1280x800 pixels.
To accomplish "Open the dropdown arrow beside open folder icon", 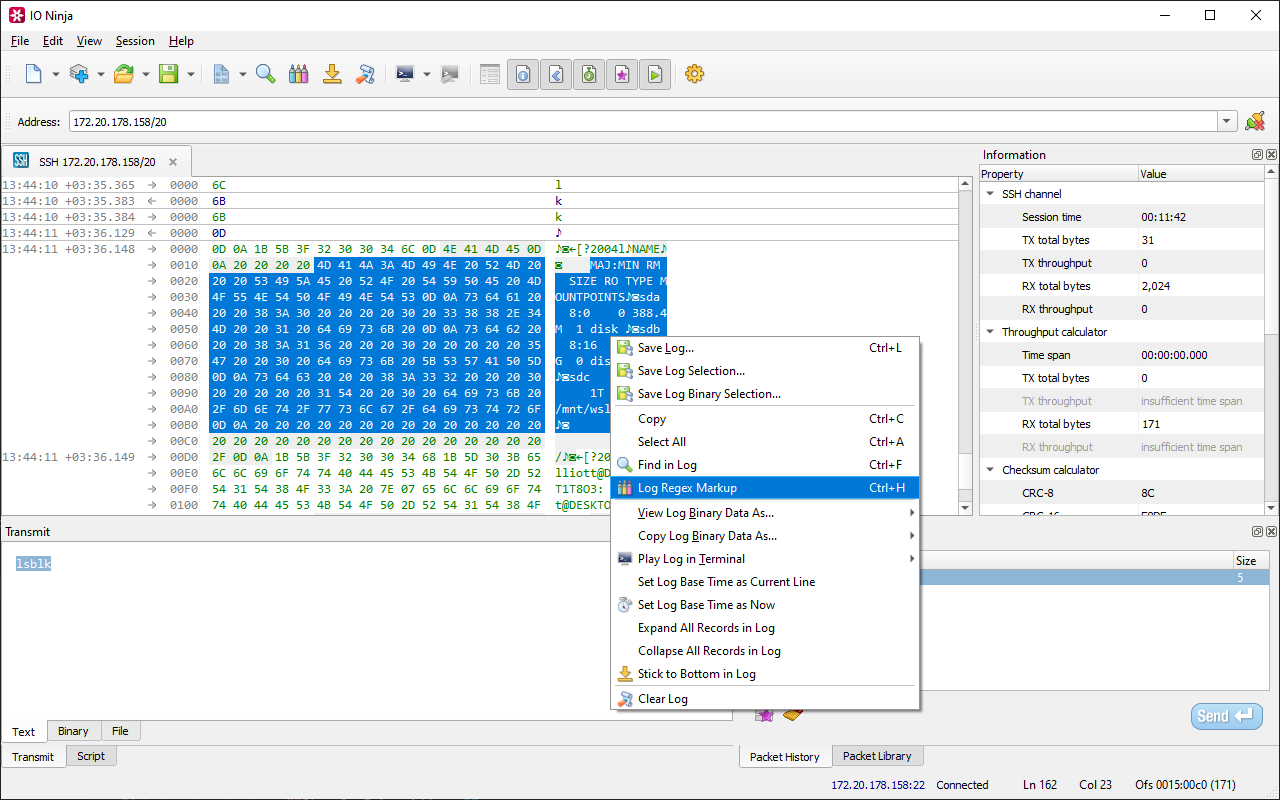I will (146, 74).
